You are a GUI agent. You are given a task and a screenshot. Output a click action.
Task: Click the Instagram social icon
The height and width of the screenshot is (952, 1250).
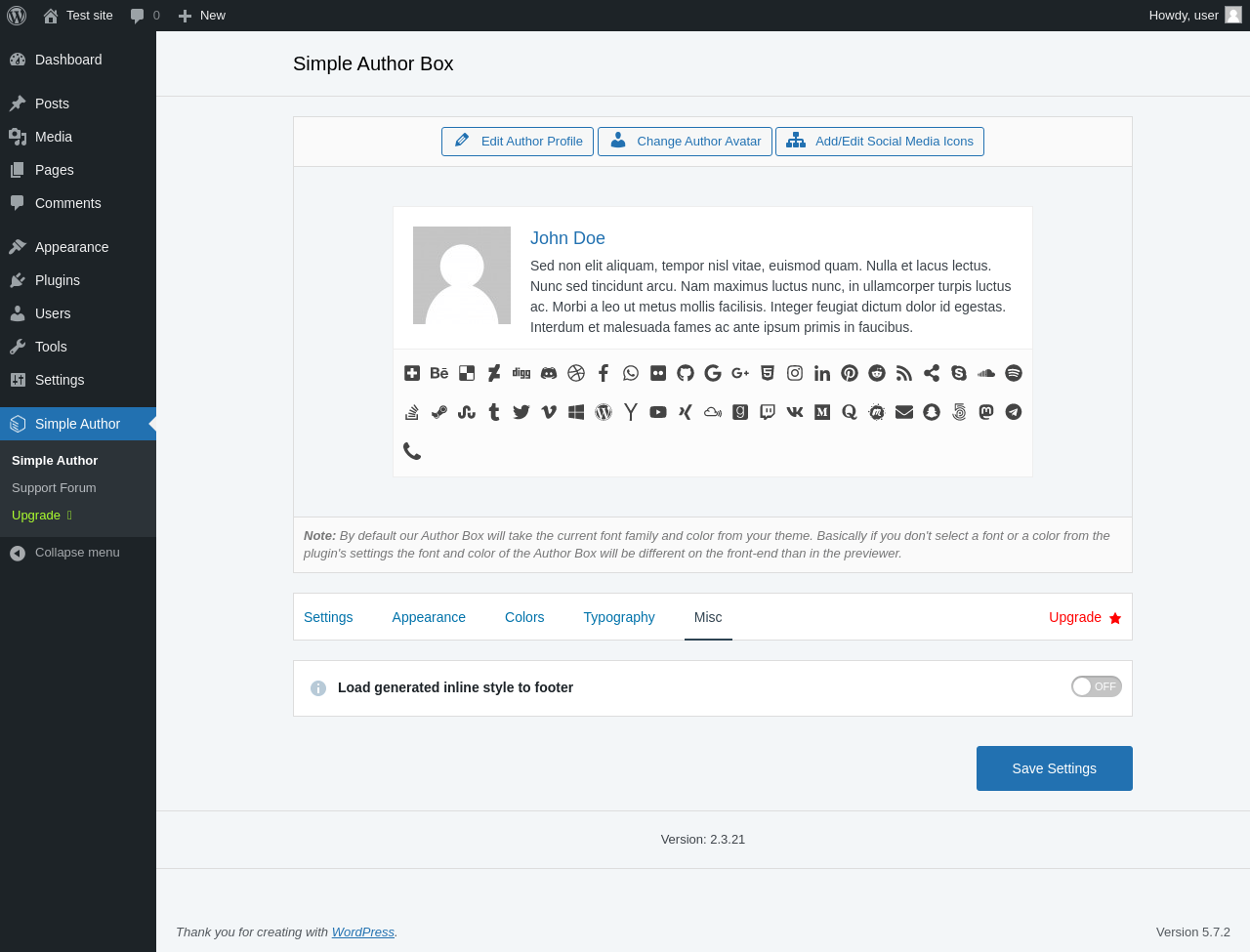tap(795, 373)
